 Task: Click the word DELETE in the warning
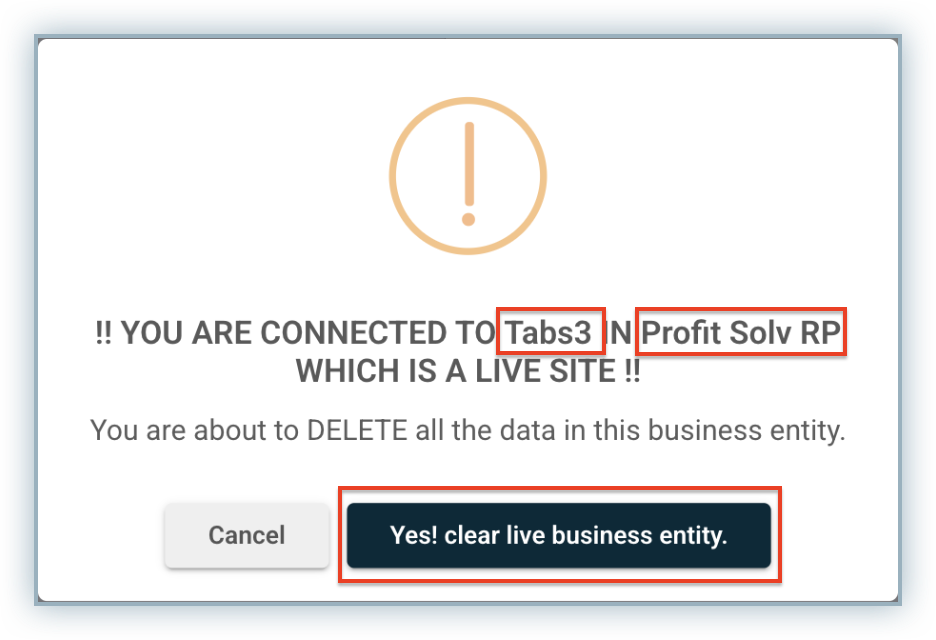click(x=357, y=431)
